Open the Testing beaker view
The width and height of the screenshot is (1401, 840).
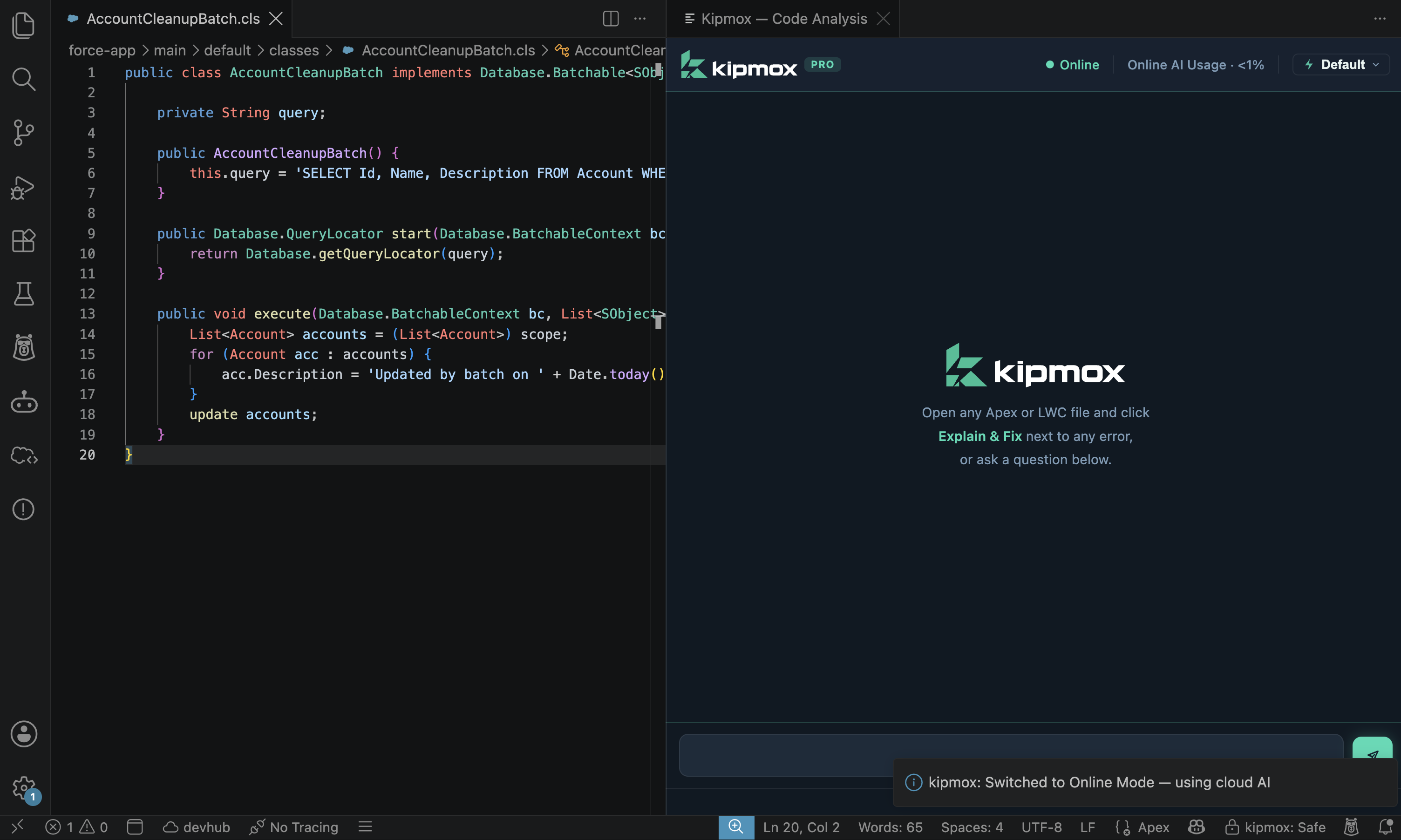(23, 294)
